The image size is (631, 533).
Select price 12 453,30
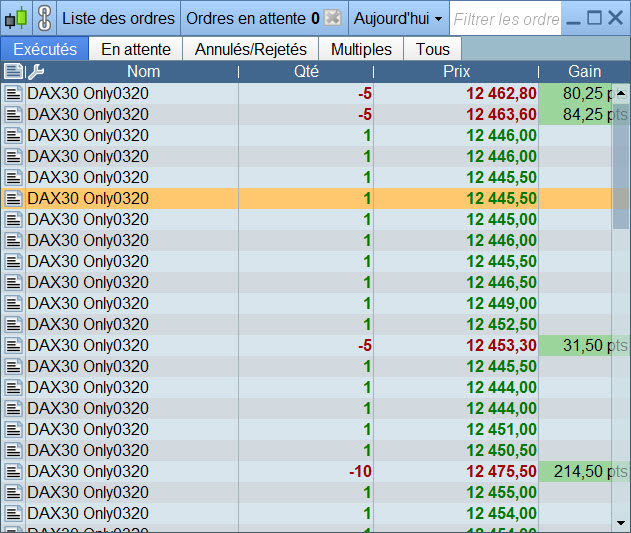(501, 345)
